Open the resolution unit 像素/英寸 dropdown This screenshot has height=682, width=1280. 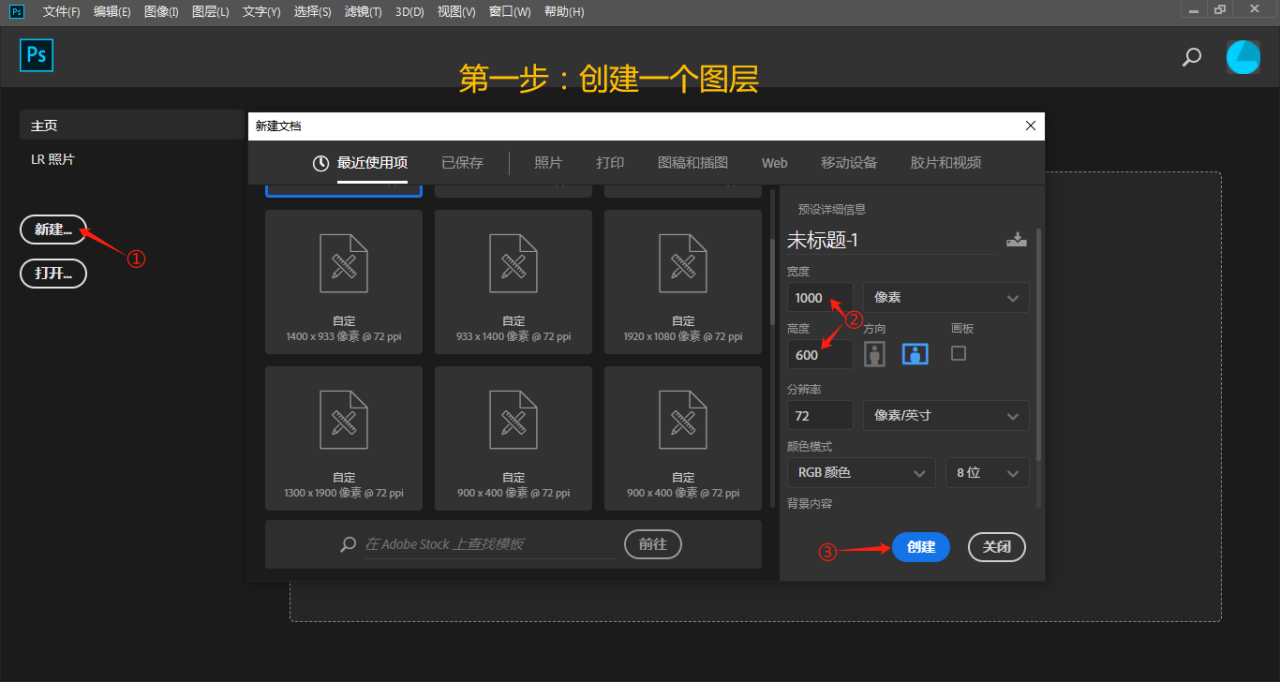(946, 415)
